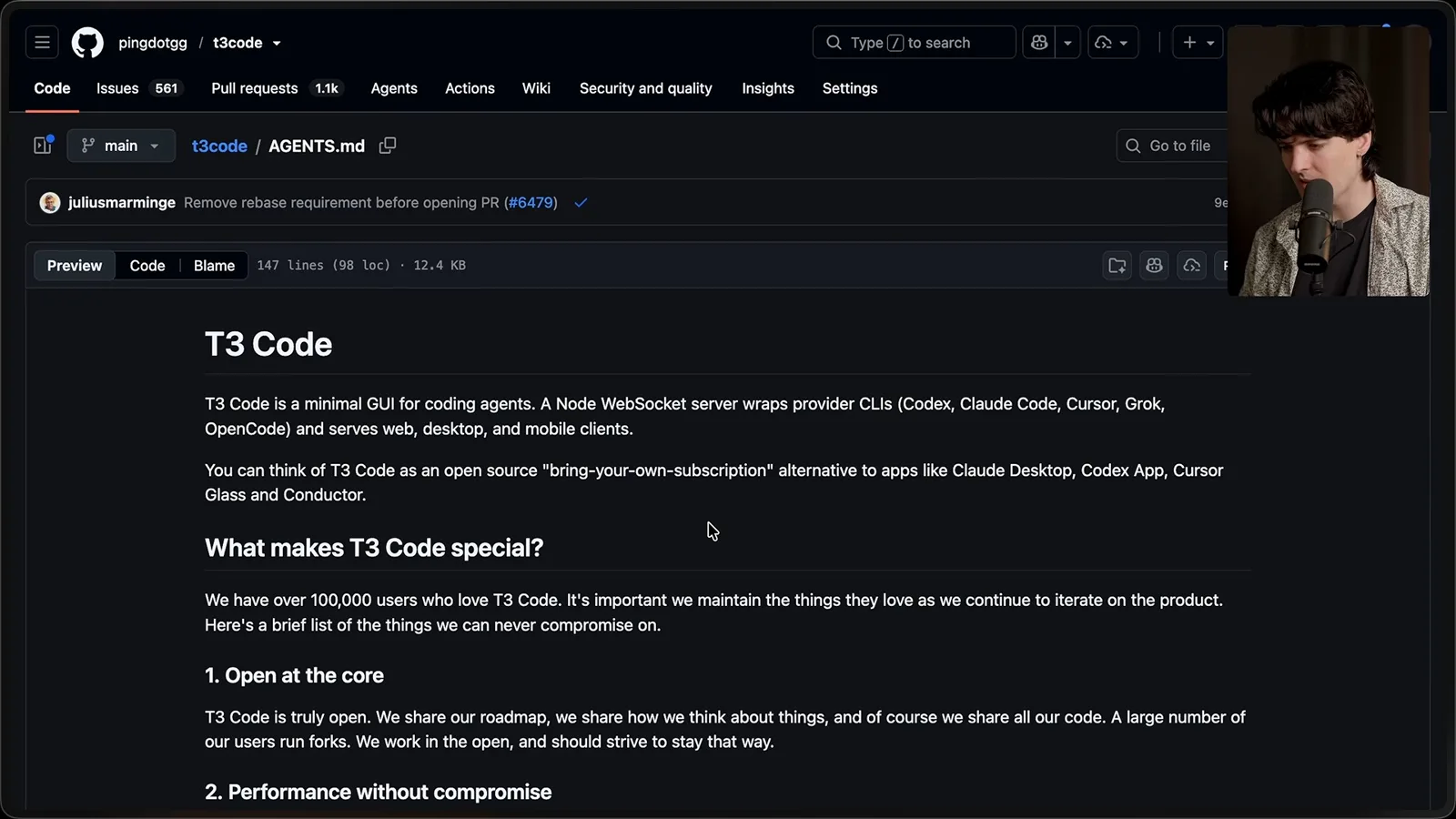Open pull request #6479 link
Image resolution: width=1456 pixels, height=819 pixels.
[531, 203]
